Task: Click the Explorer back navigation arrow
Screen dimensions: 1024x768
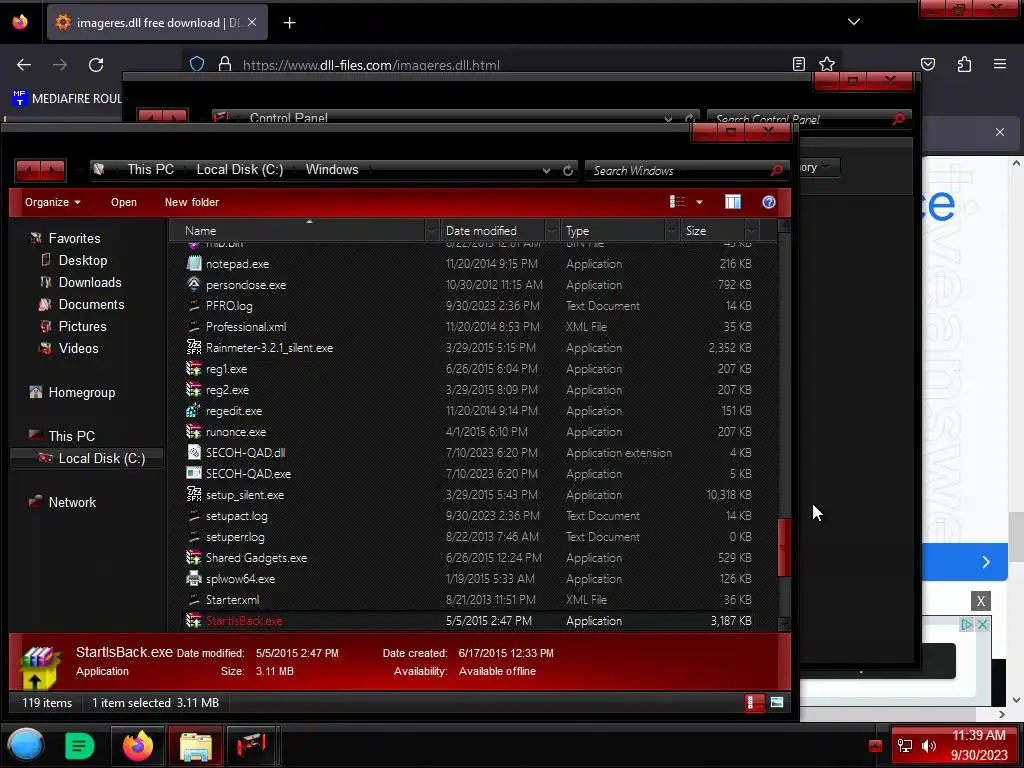Action: point(28,170)
